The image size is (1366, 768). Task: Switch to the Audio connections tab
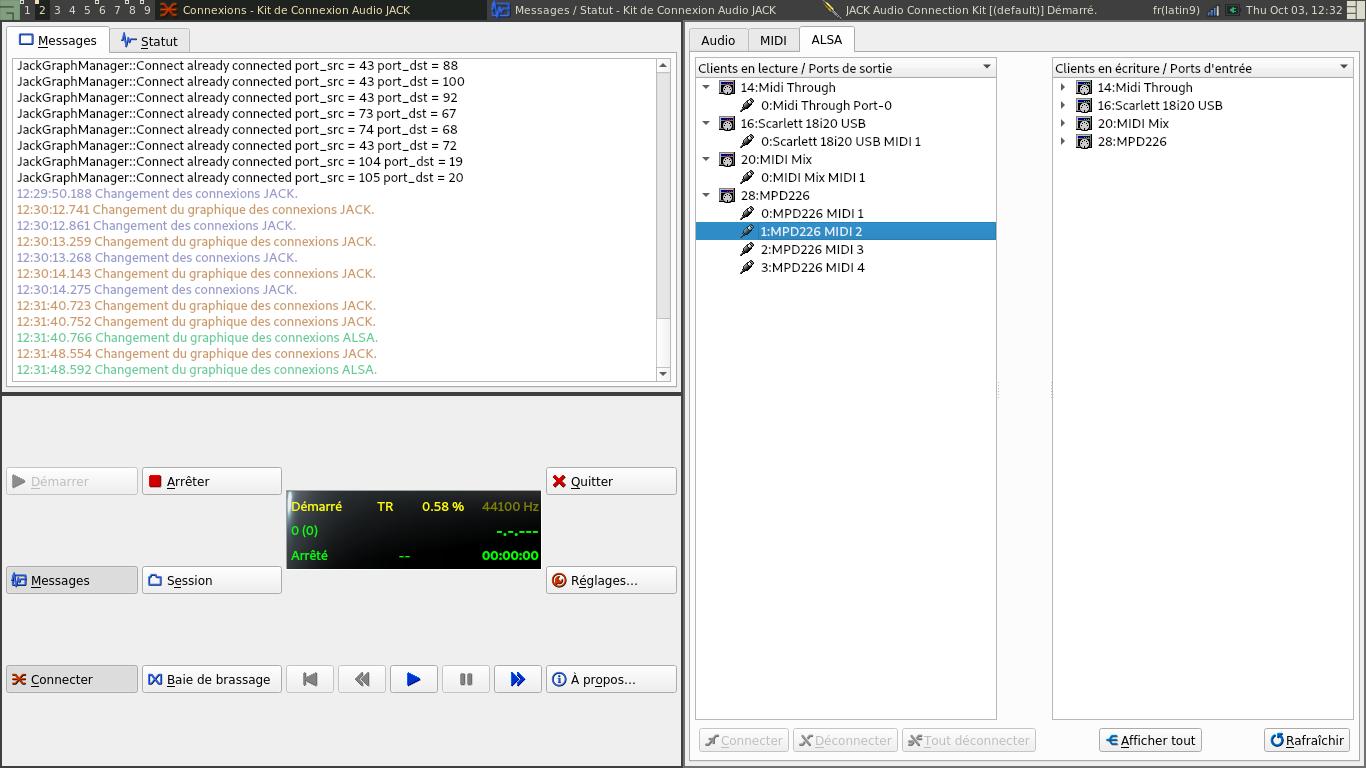pyautogui.click(x=718, y=40)
